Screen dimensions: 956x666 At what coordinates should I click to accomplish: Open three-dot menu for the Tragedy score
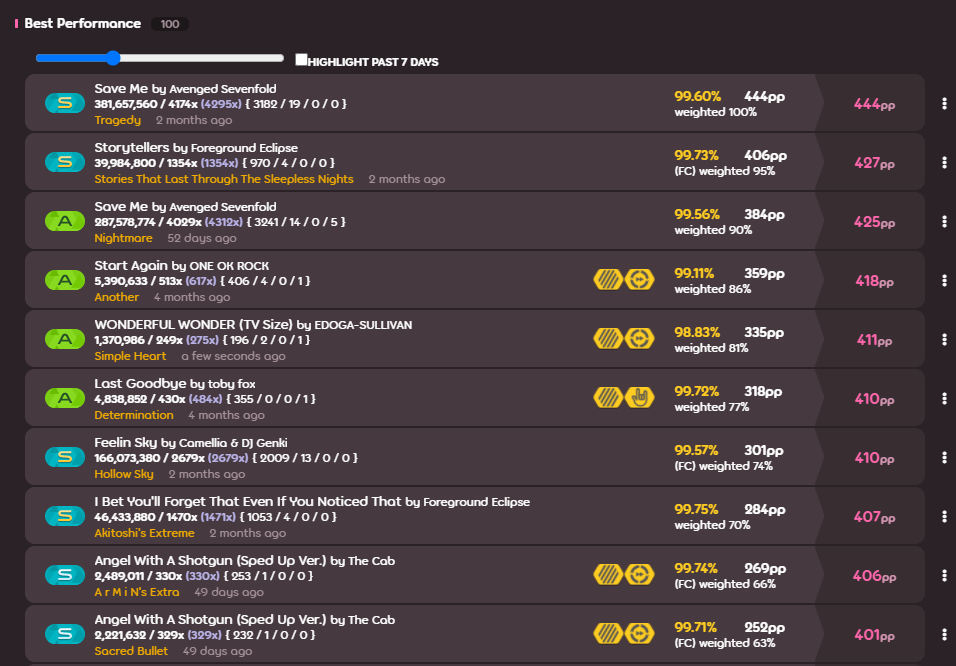click(x=944, y=103)
